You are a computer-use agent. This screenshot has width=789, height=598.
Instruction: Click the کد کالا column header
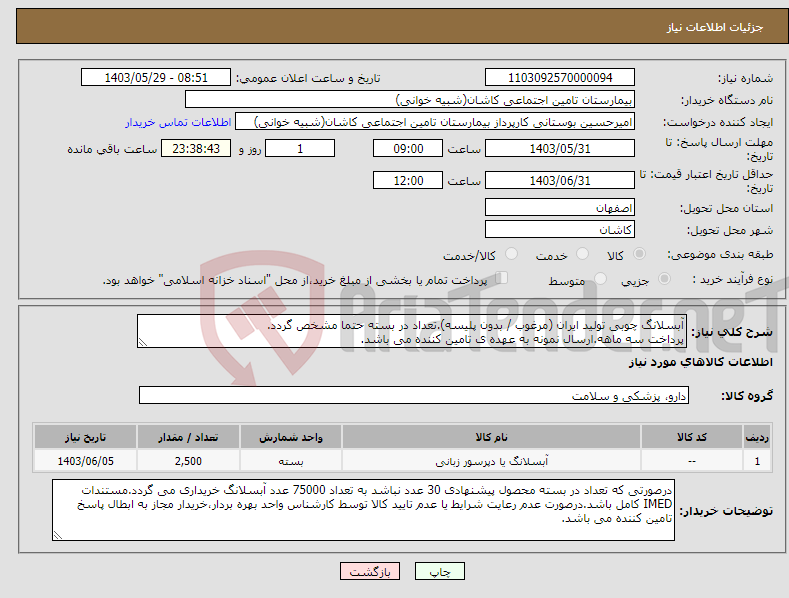[691, 437]
